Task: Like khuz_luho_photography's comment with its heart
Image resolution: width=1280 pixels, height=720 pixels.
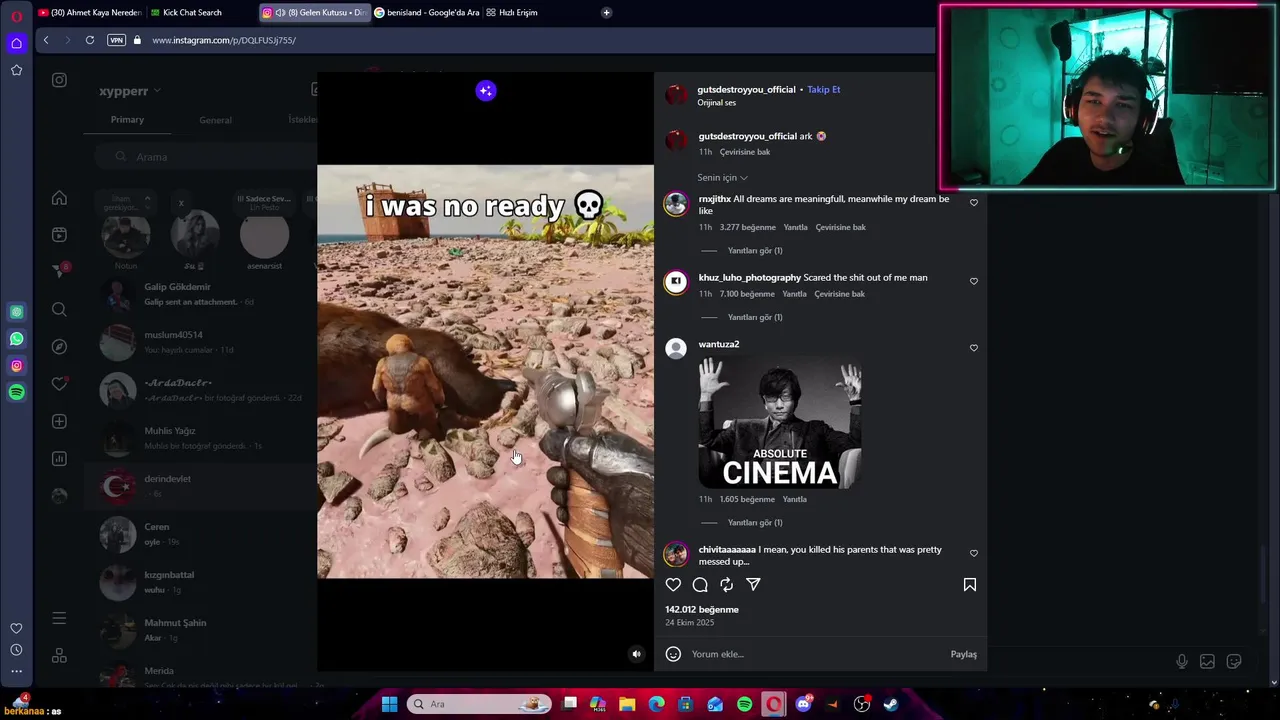Action: [974, 281]
